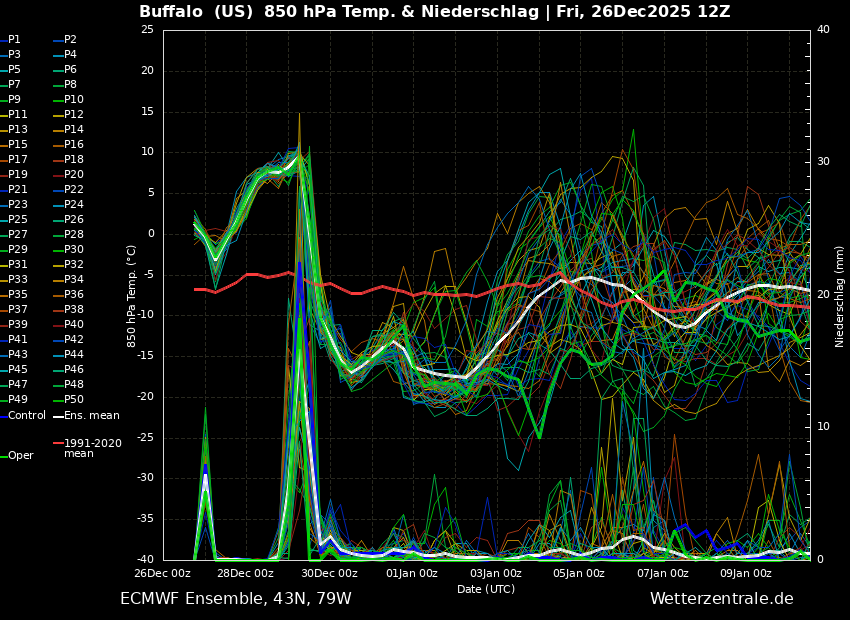Pick the P14 legend label

[x=74, y=130]
